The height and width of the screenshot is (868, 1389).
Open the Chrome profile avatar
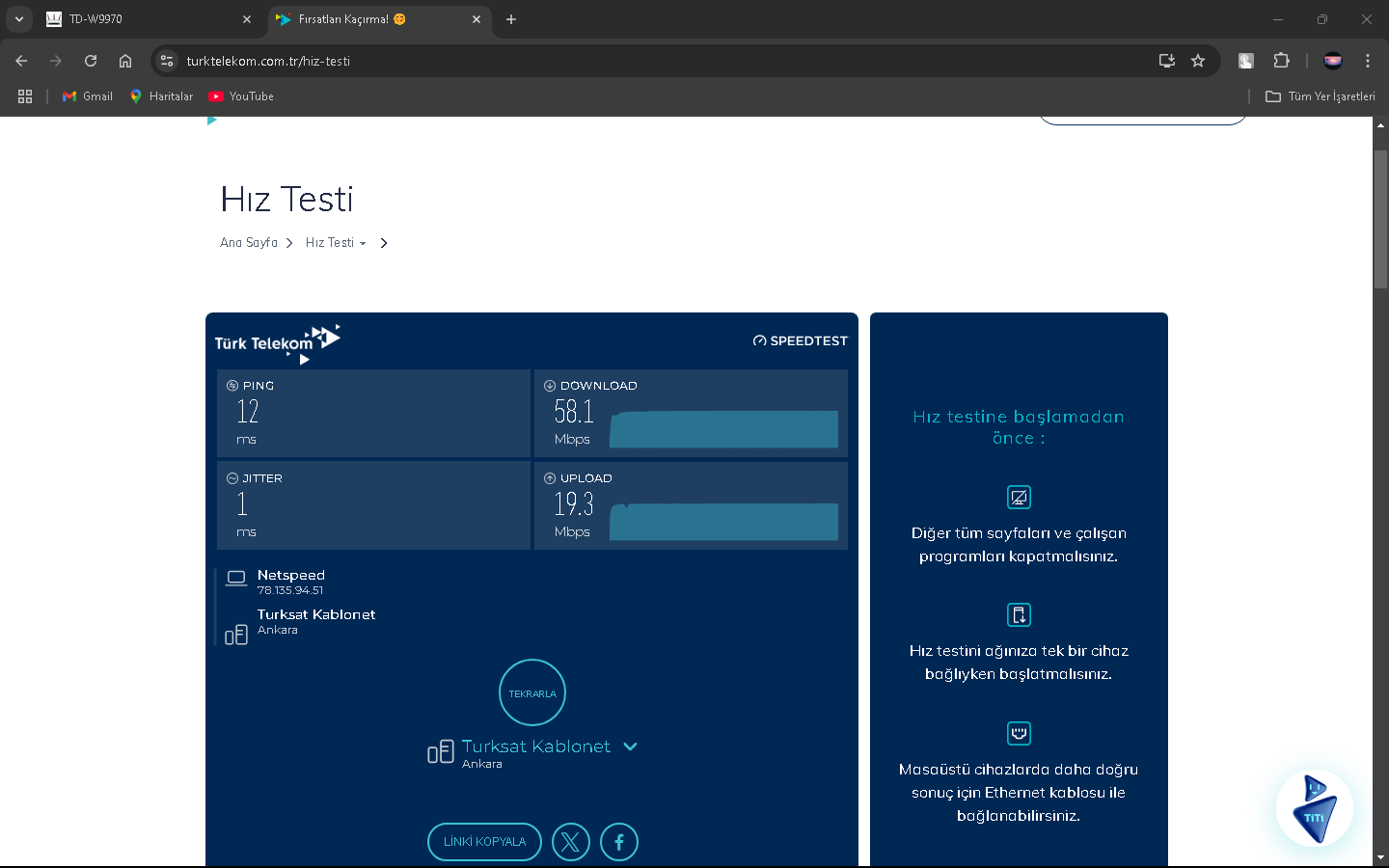(x=1333, y=61)
